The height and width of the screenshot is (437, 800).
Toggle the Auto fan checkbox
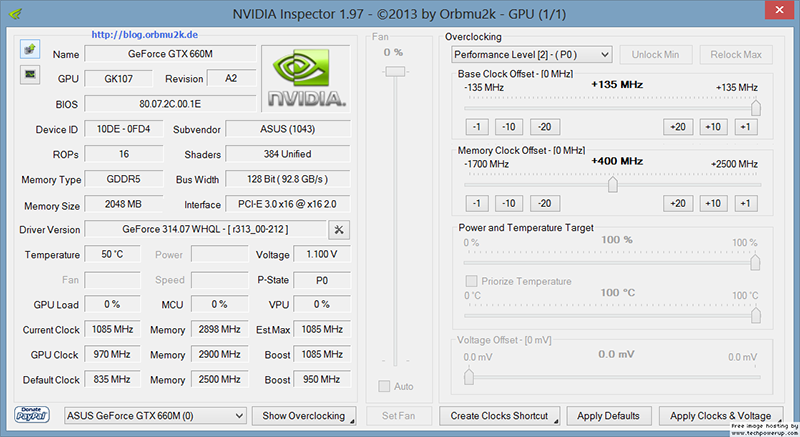384,387
